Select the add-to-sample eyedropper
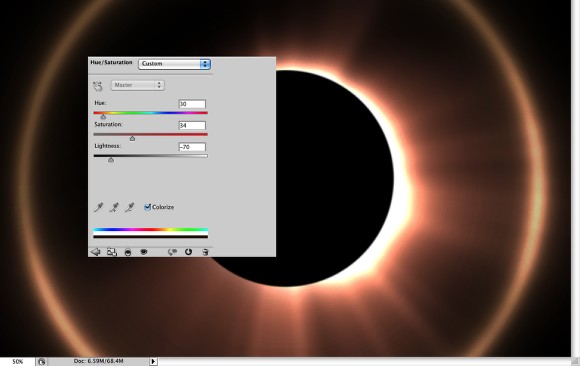580x366 pixels. pyautogui.click(x=114, y=207)
